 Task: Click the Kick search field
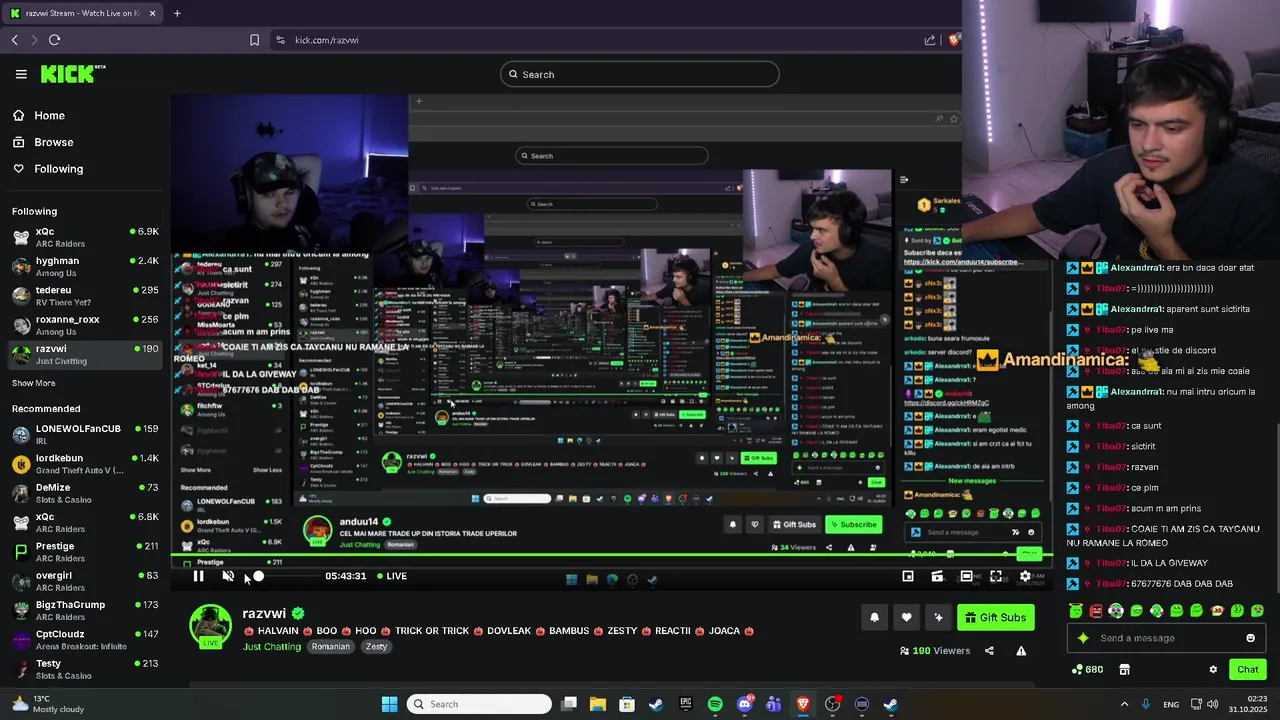(x=640, y=74)
